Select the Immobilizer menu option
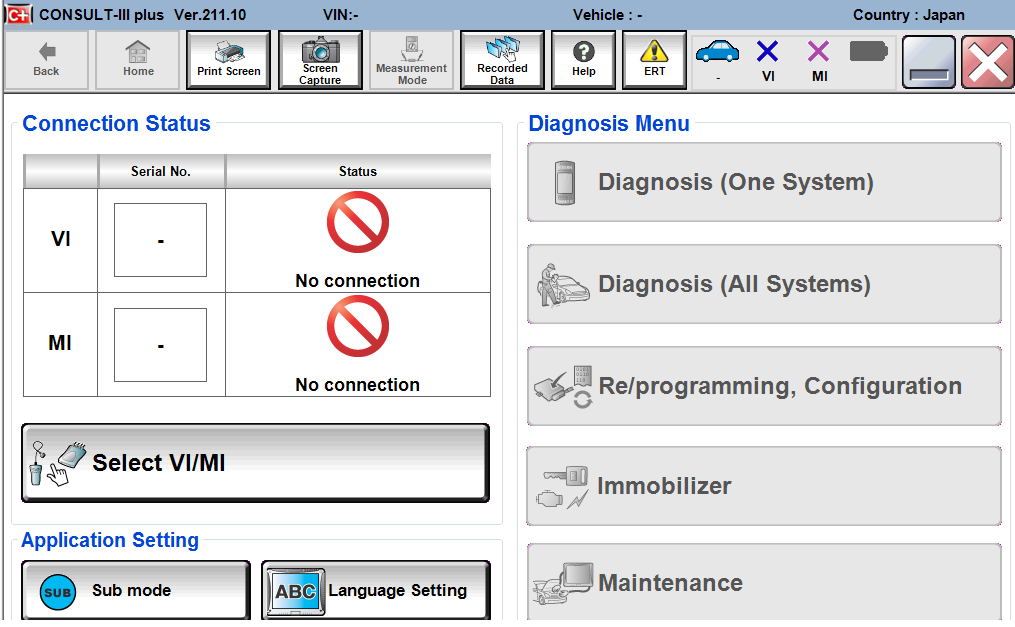The width and height of the screenshot is (1015, 627). tap(764, 486)
